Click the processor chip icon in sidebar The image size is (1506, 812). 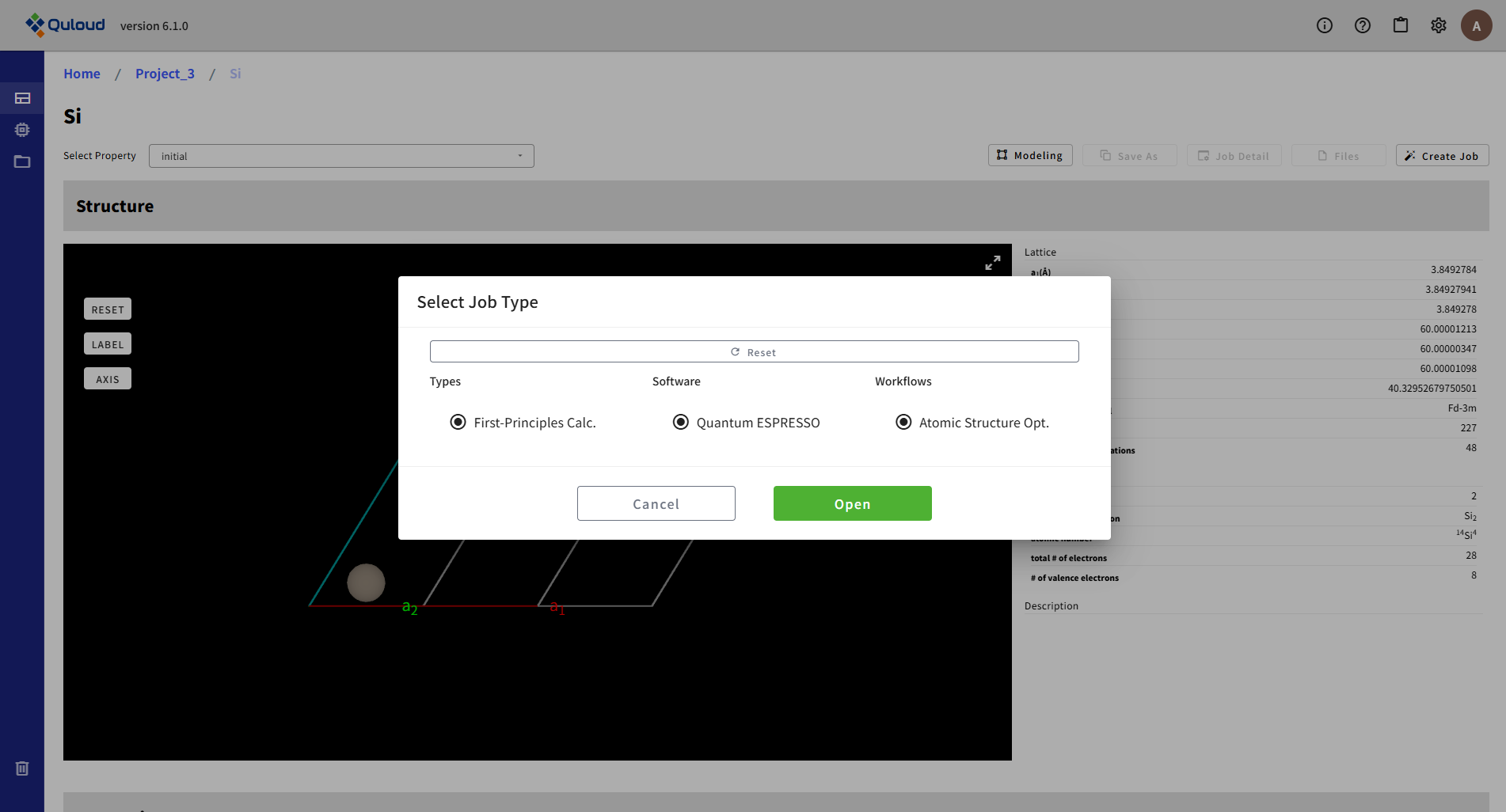pos(22,130)
